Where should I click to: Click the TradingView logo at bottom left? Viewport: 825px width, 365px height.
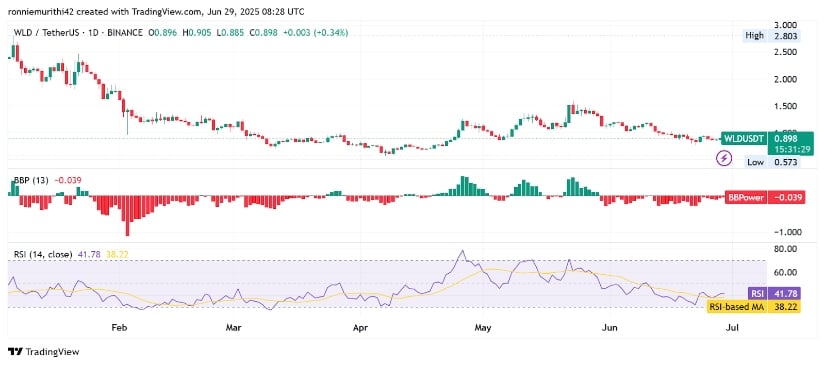tap(44, 352)
